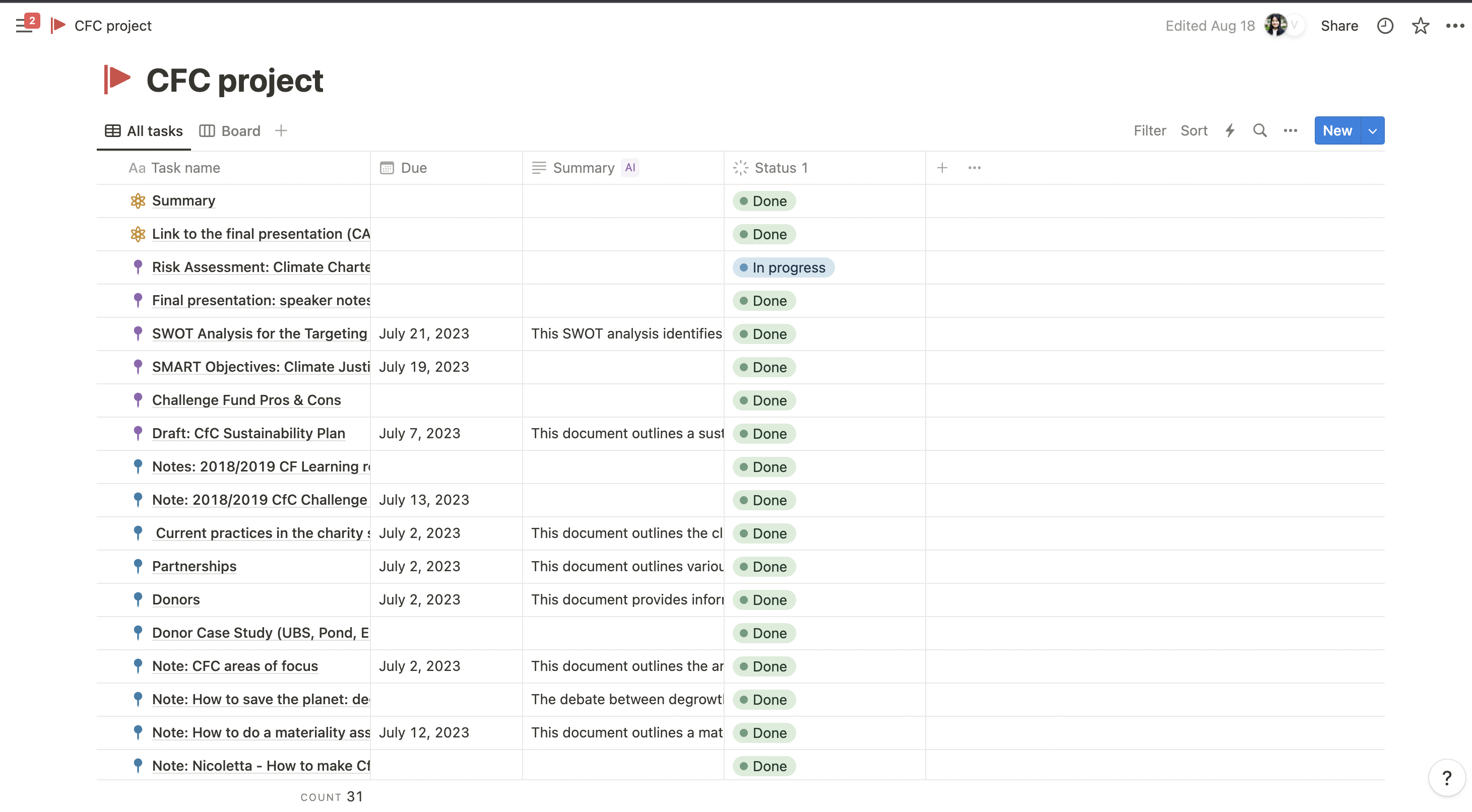Click the July 21, 2023 due date cell

[x=424, y=333]
